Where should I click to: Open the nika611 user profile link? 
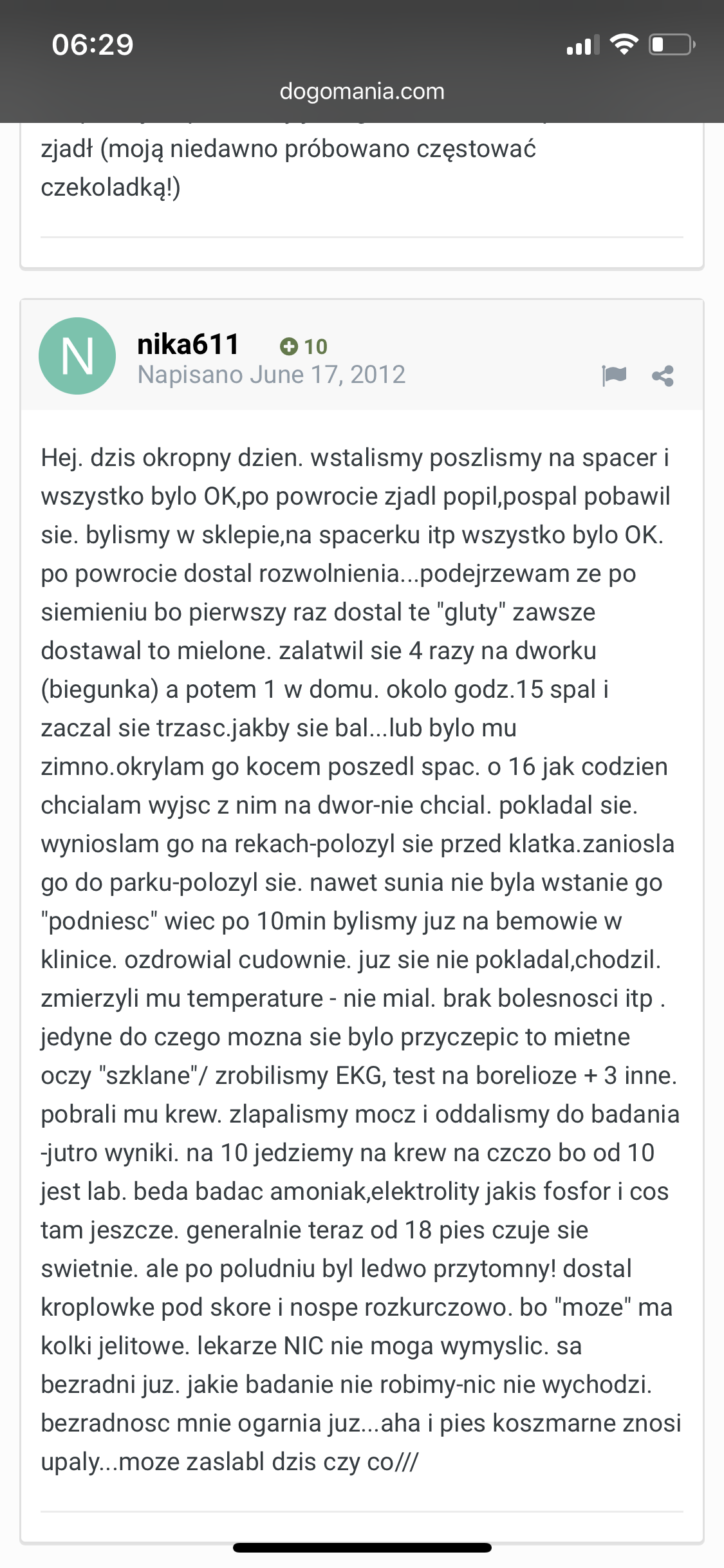point(188,344)
